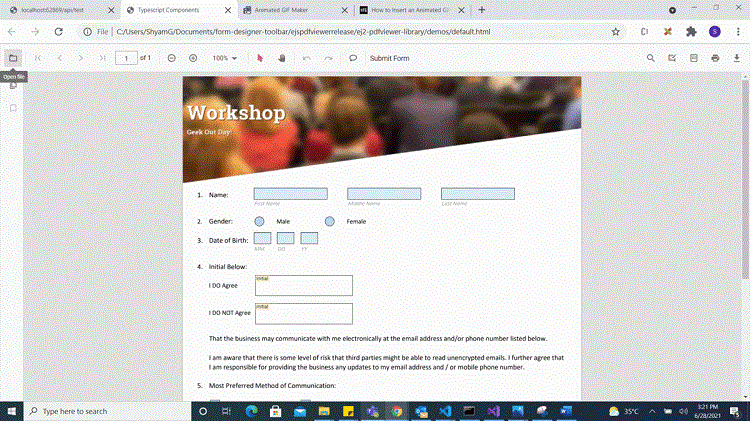The width and height of the screenshot is (750, 421).
Task: Open the bookmark panel in left sidebar
Action: coord(13,108)
